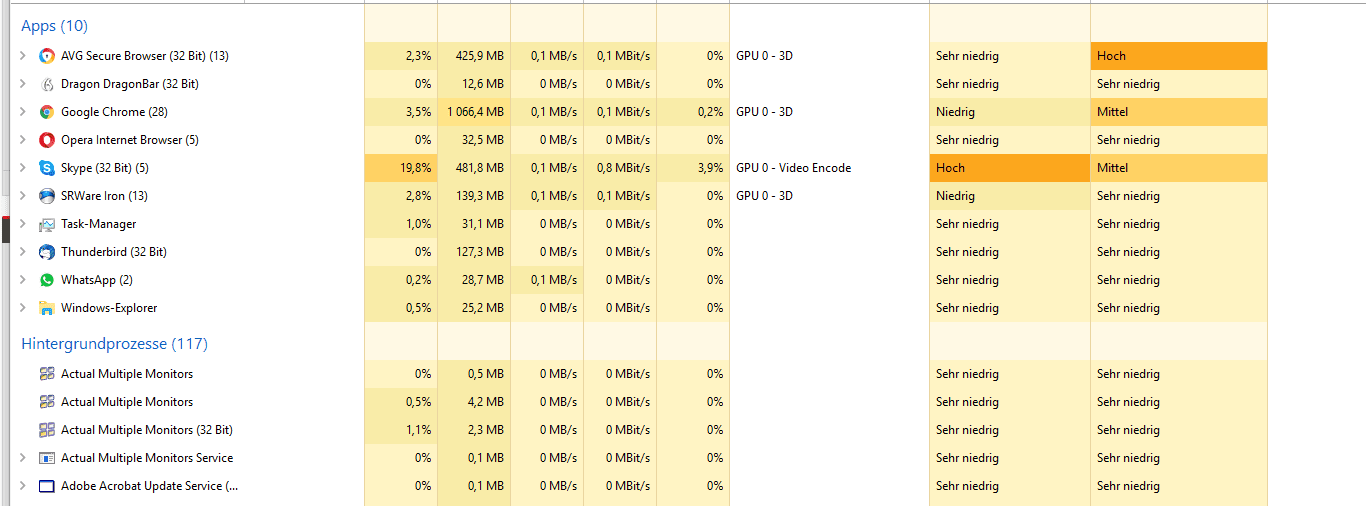
Task: Expand the SRWare Iron (13) group
Action: coord(23,196)
